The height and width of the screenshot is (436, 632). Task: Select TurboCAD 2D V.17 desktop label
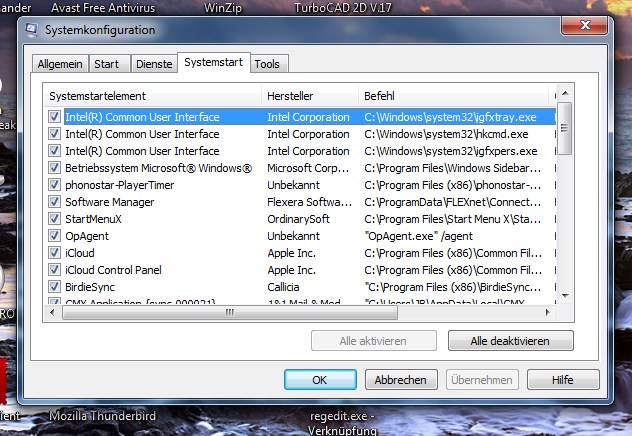coord(343,7)
